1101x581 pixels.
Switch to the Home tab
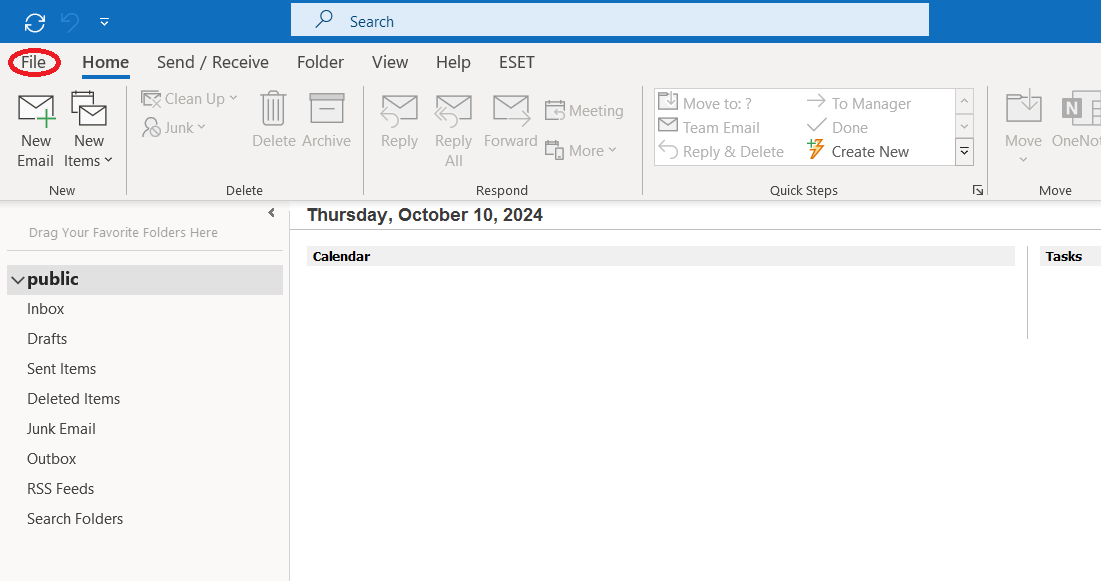[x=105, y=63]
